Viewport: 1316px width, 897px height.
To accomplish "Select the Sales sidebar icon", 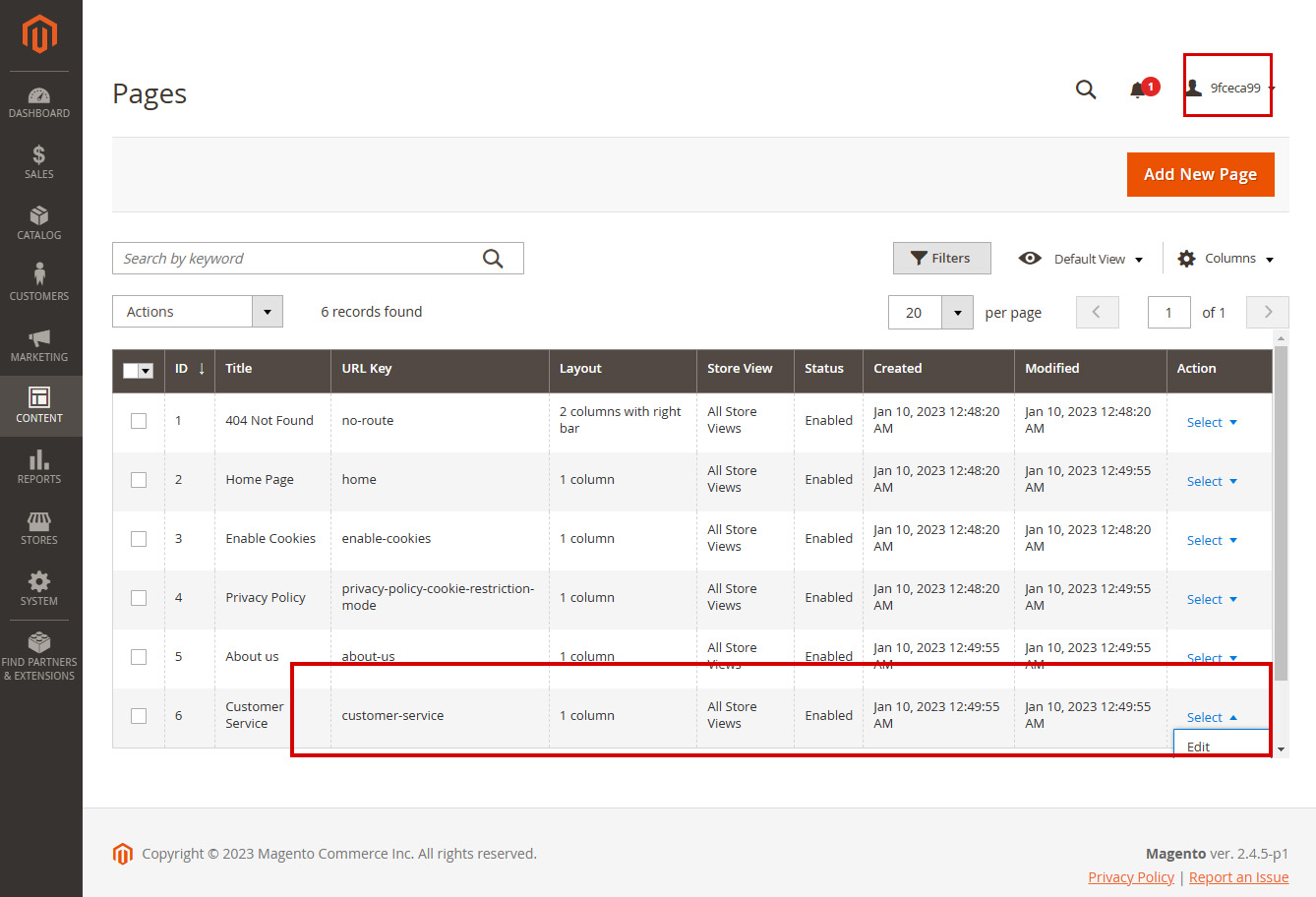I will click(x=39, y=162).
